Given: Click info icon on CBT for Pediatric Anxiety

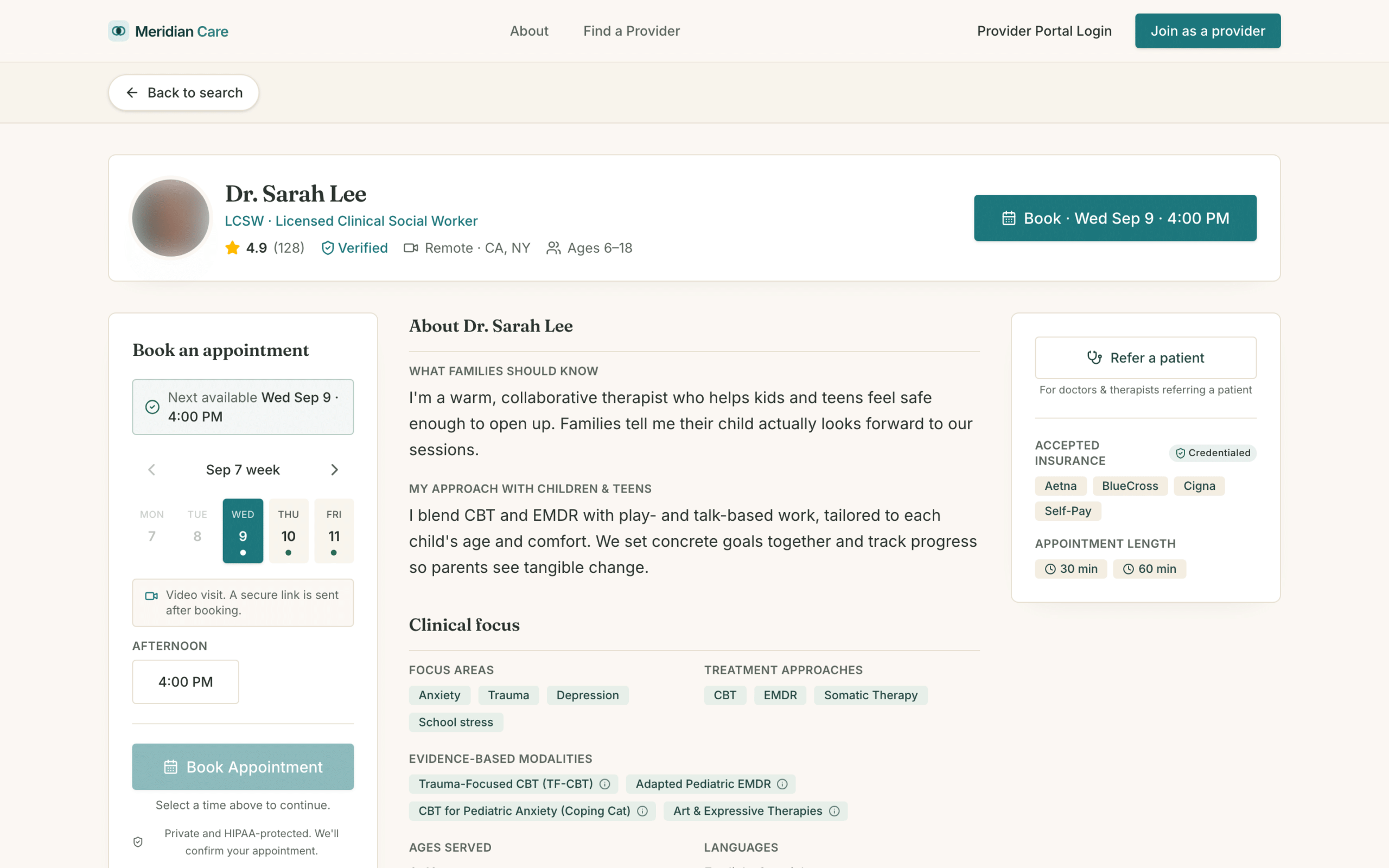Looking at the screenshot, I should [x=642, y=811].
